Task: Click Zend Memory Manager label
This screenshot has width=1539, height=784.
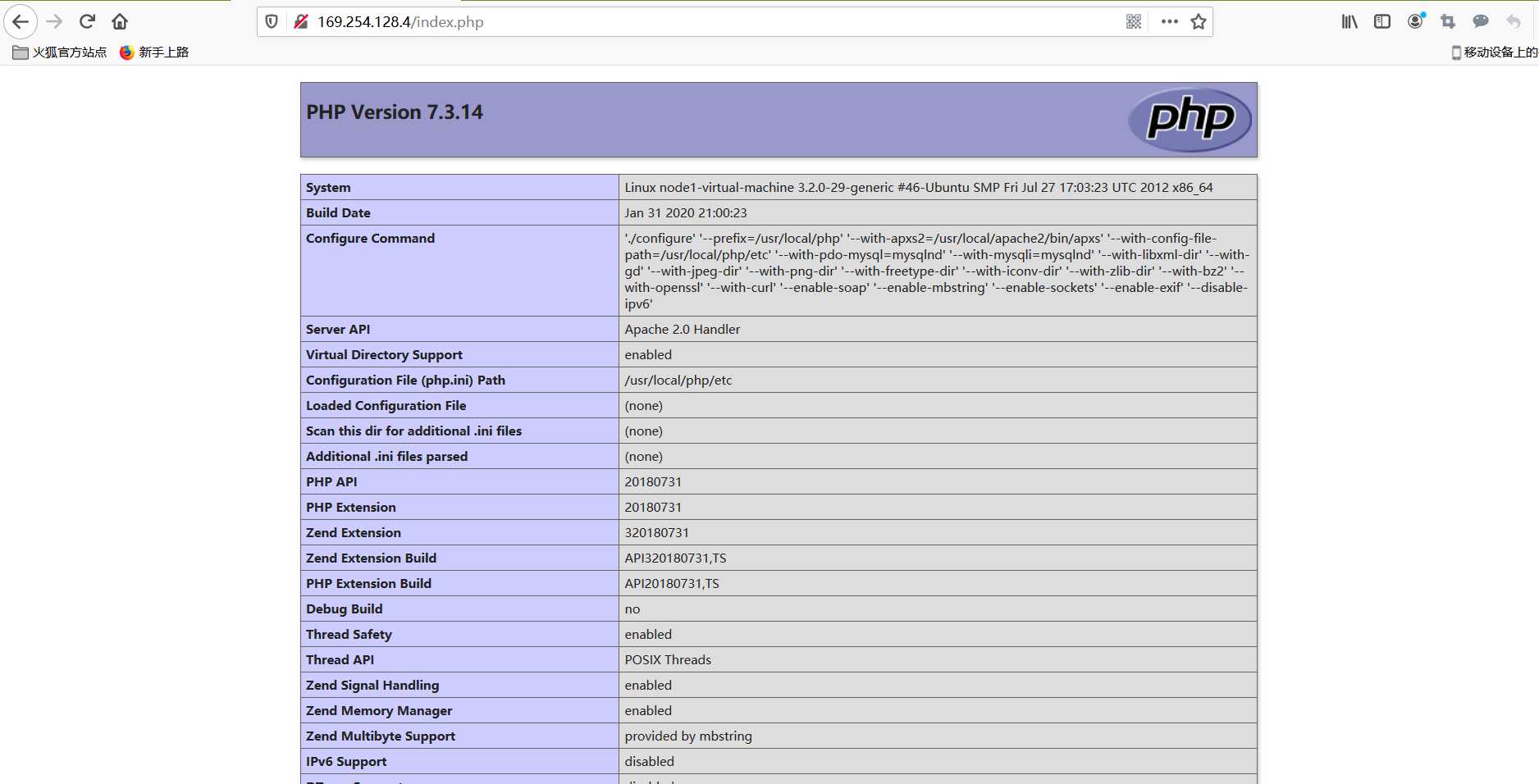Action: pos(379,711)
